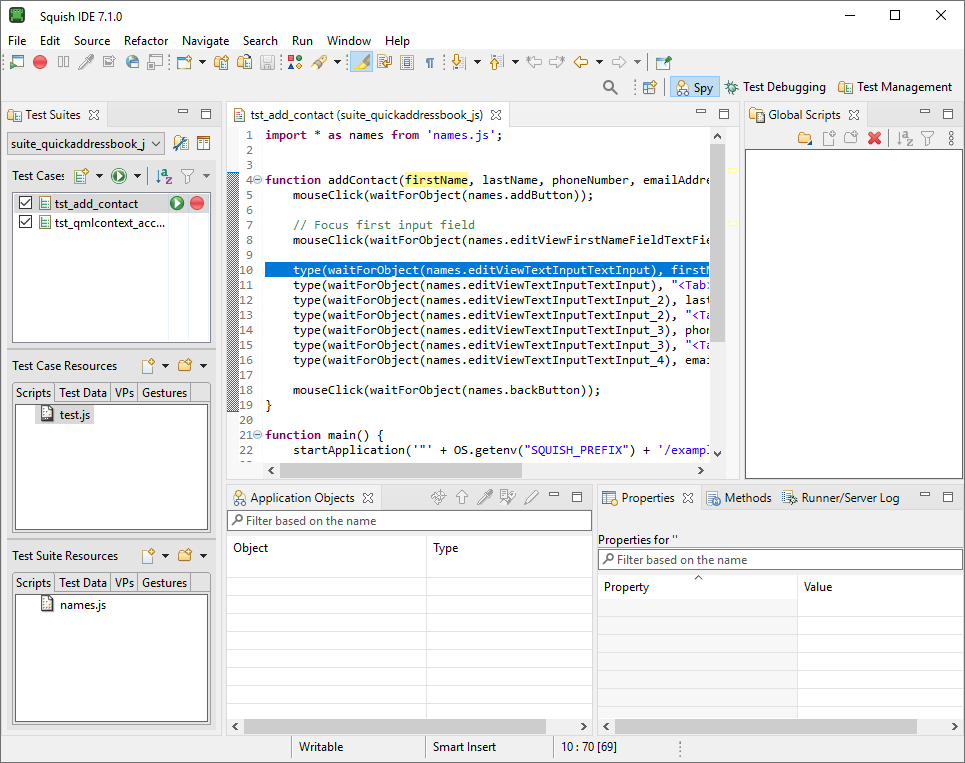This screenshot has width=965, height=763.
Task: Click the Save disk icon in toolbar
Action: point(268,62)
